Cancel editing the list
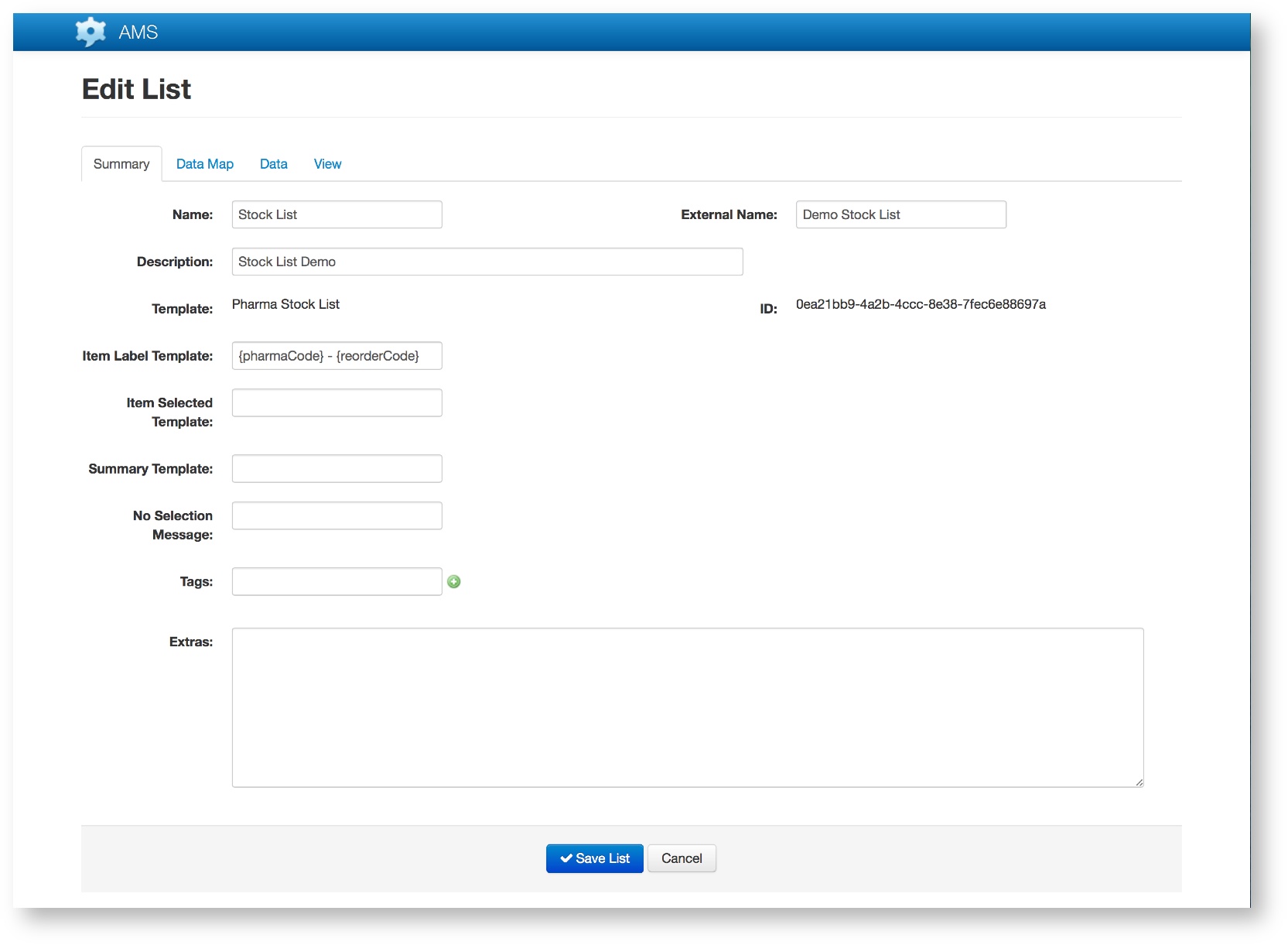Screen dimensions: 1288x945 tap(682, 858)
